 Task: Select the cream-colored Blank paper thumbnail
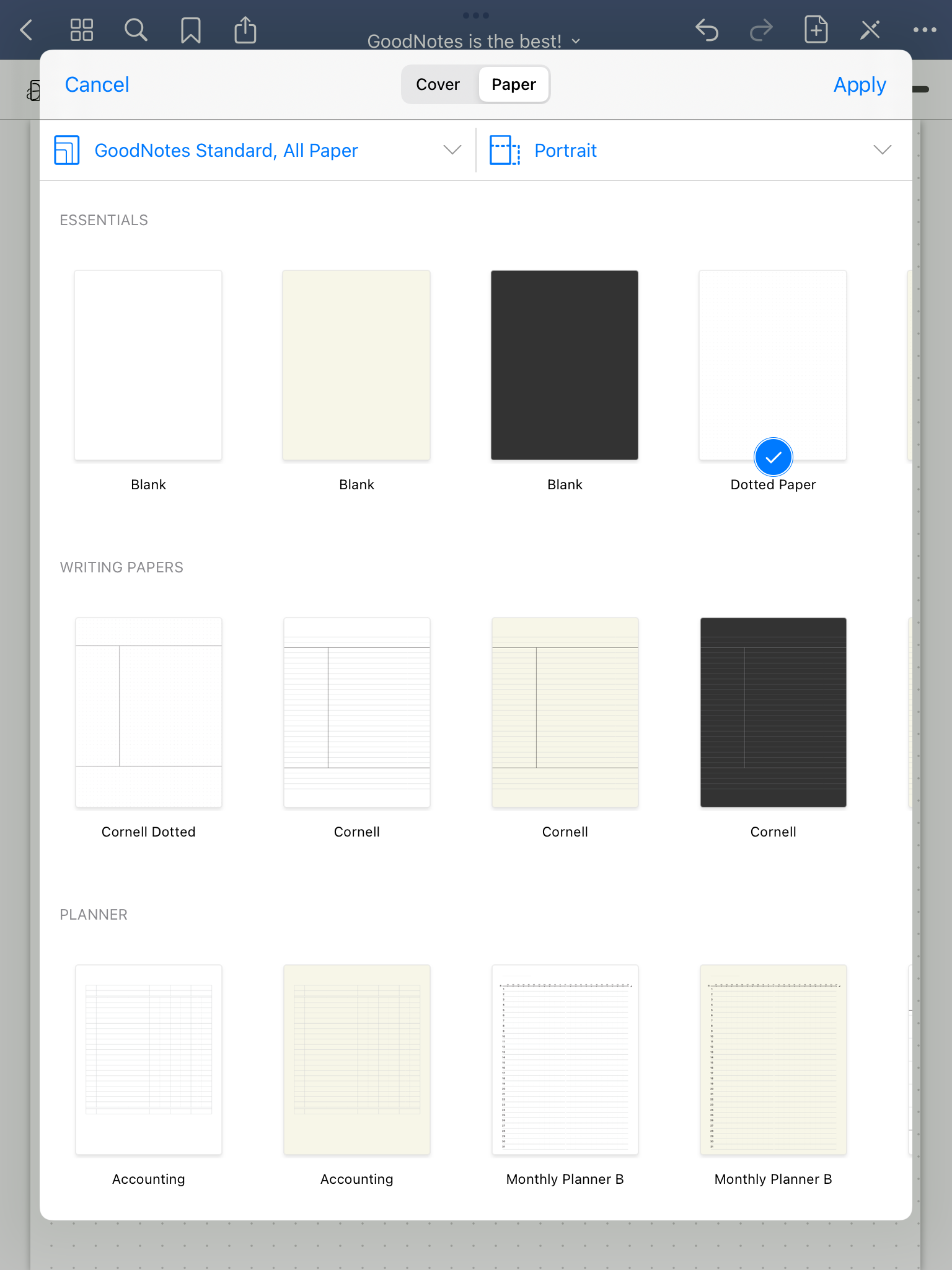[356, 365]
